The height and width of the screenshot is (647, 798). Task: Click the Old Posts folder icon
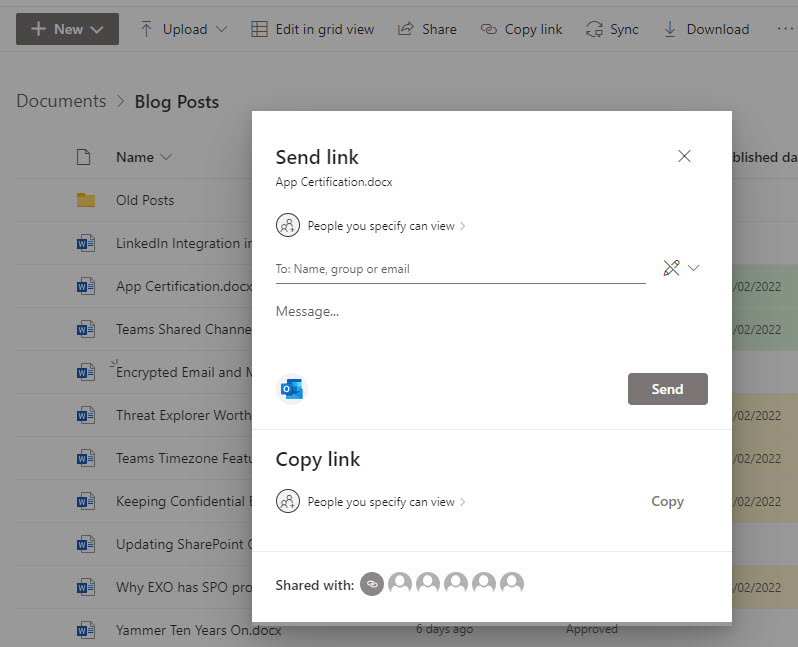(x=85, y=200)
